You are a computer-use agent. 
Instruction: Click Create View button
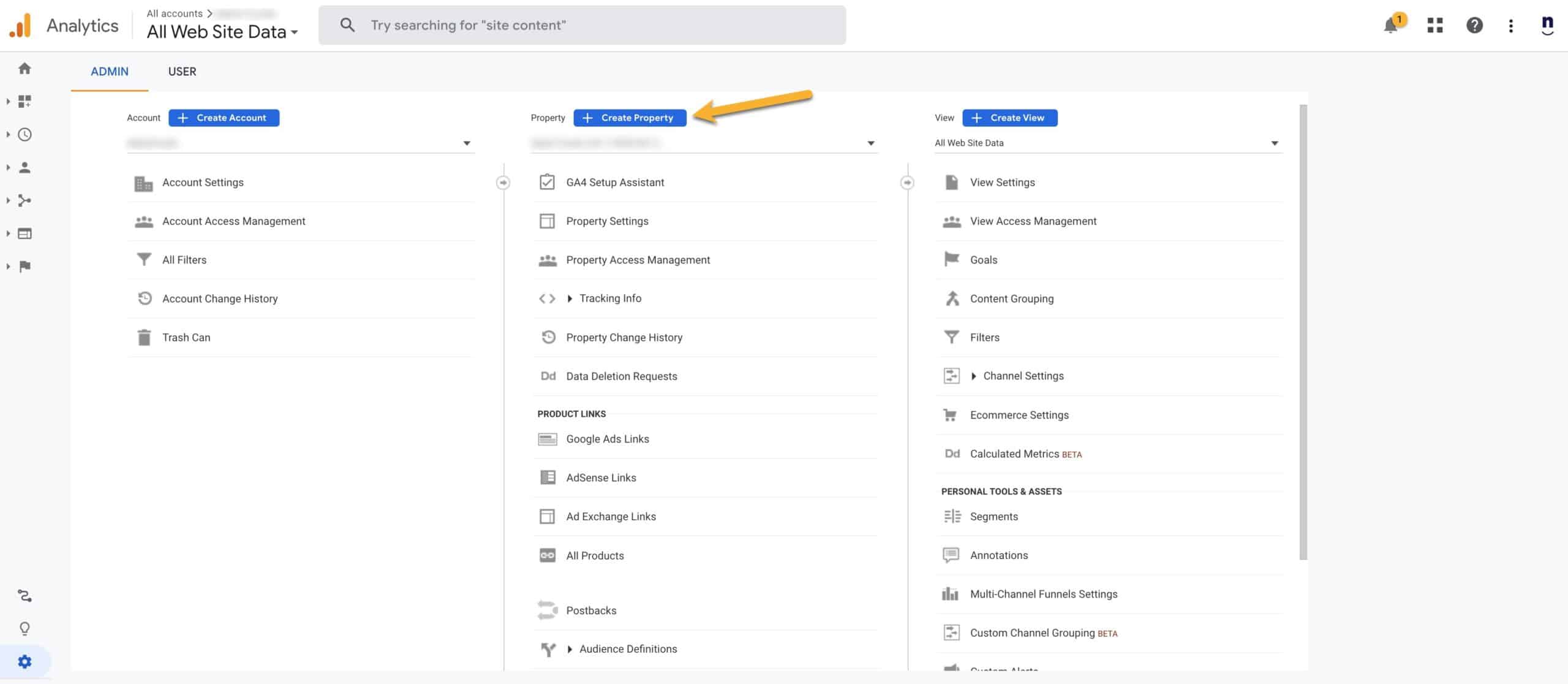coord(1010,118)
